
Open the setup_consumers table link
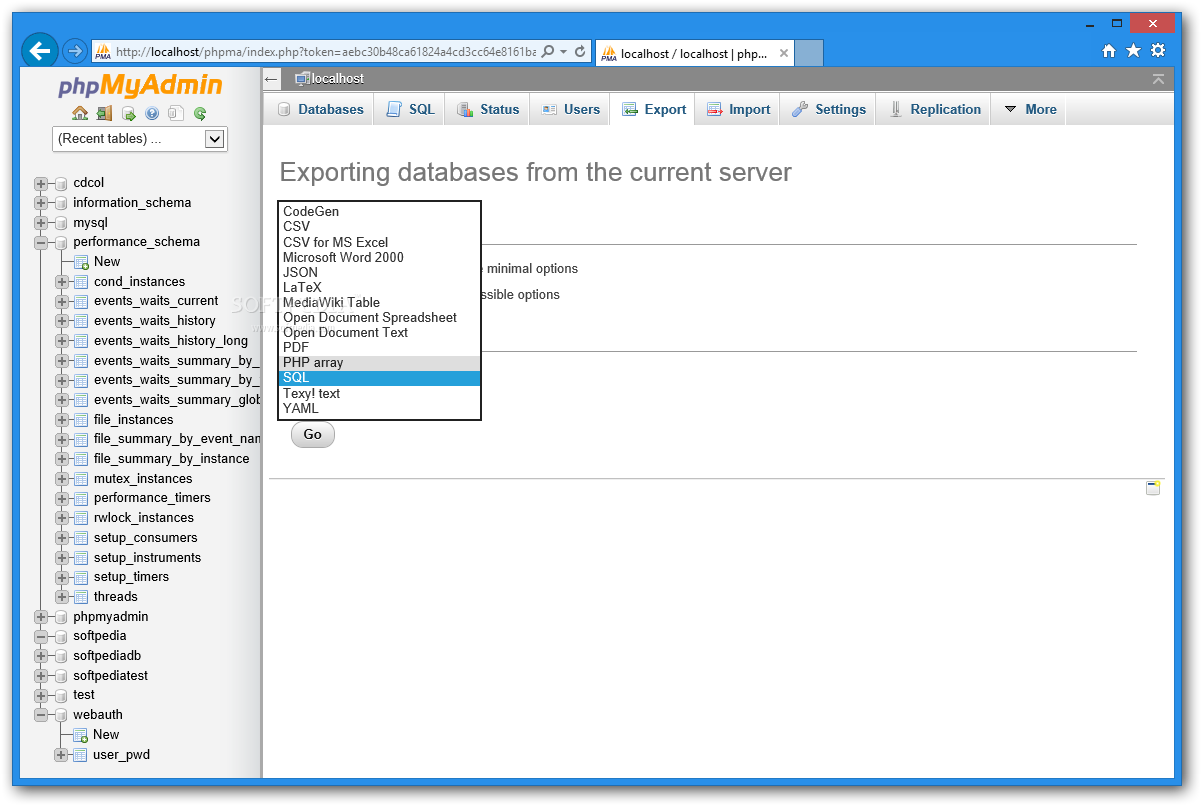146,538
